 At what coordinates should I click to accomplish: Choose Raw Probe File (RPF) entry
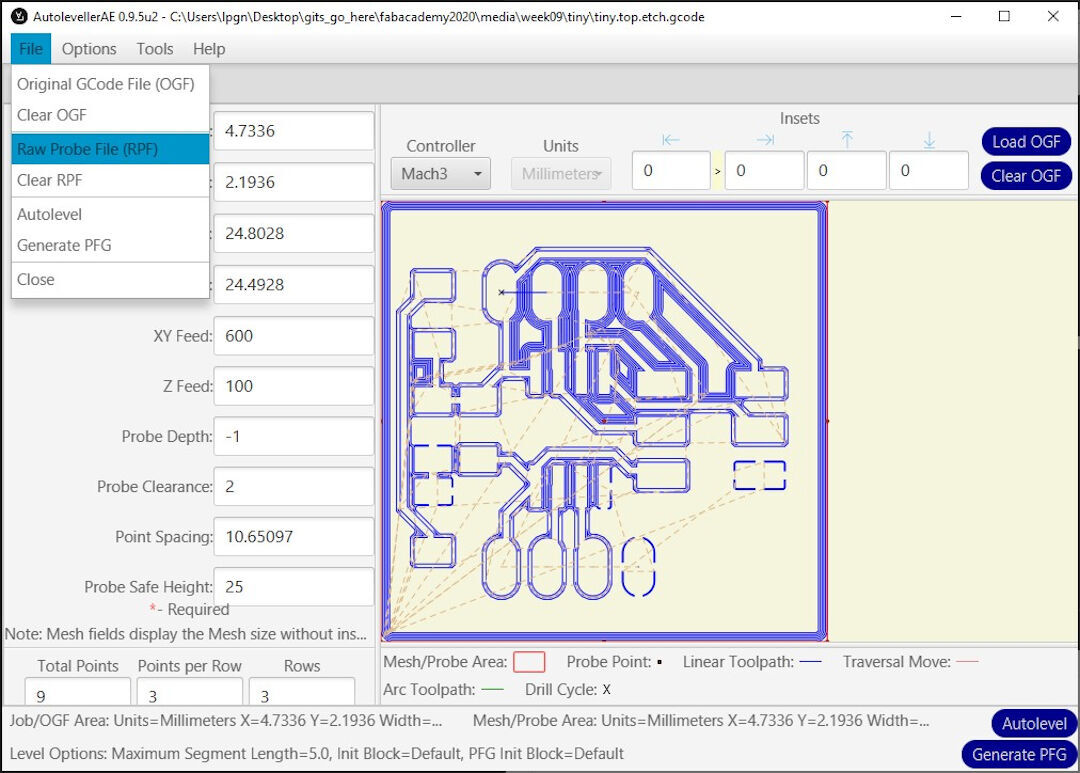point(110,149)
